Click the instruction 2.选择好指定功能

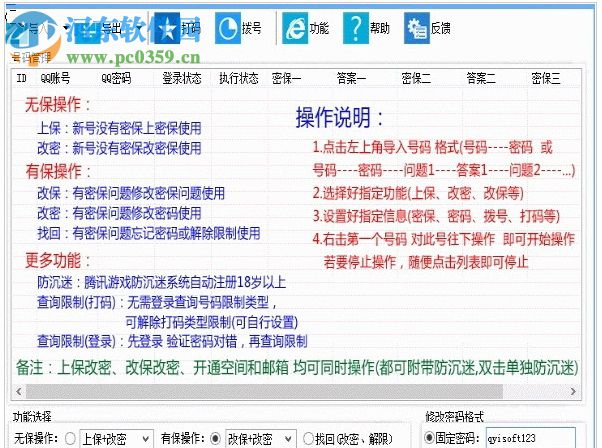(x=418, y=193)
